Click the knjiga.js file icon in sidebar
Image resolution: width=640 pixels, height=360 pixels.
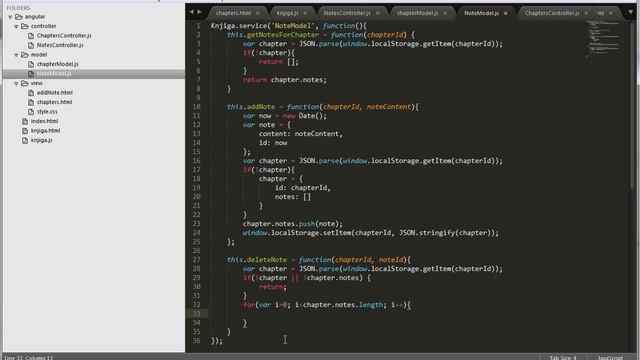click(x=25, y=140)
